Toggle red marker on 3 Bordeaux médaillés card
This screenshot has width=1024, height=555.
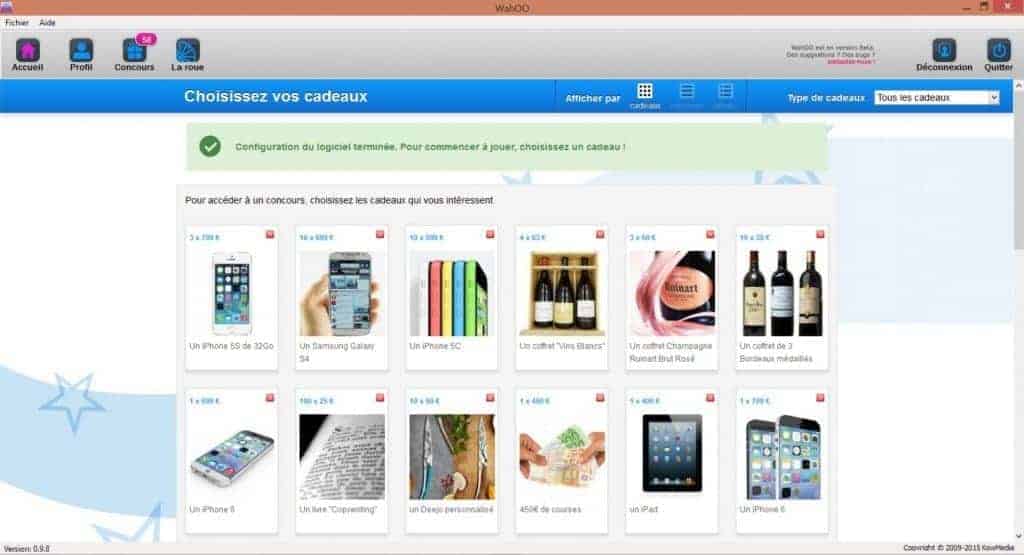coord(820,234)
